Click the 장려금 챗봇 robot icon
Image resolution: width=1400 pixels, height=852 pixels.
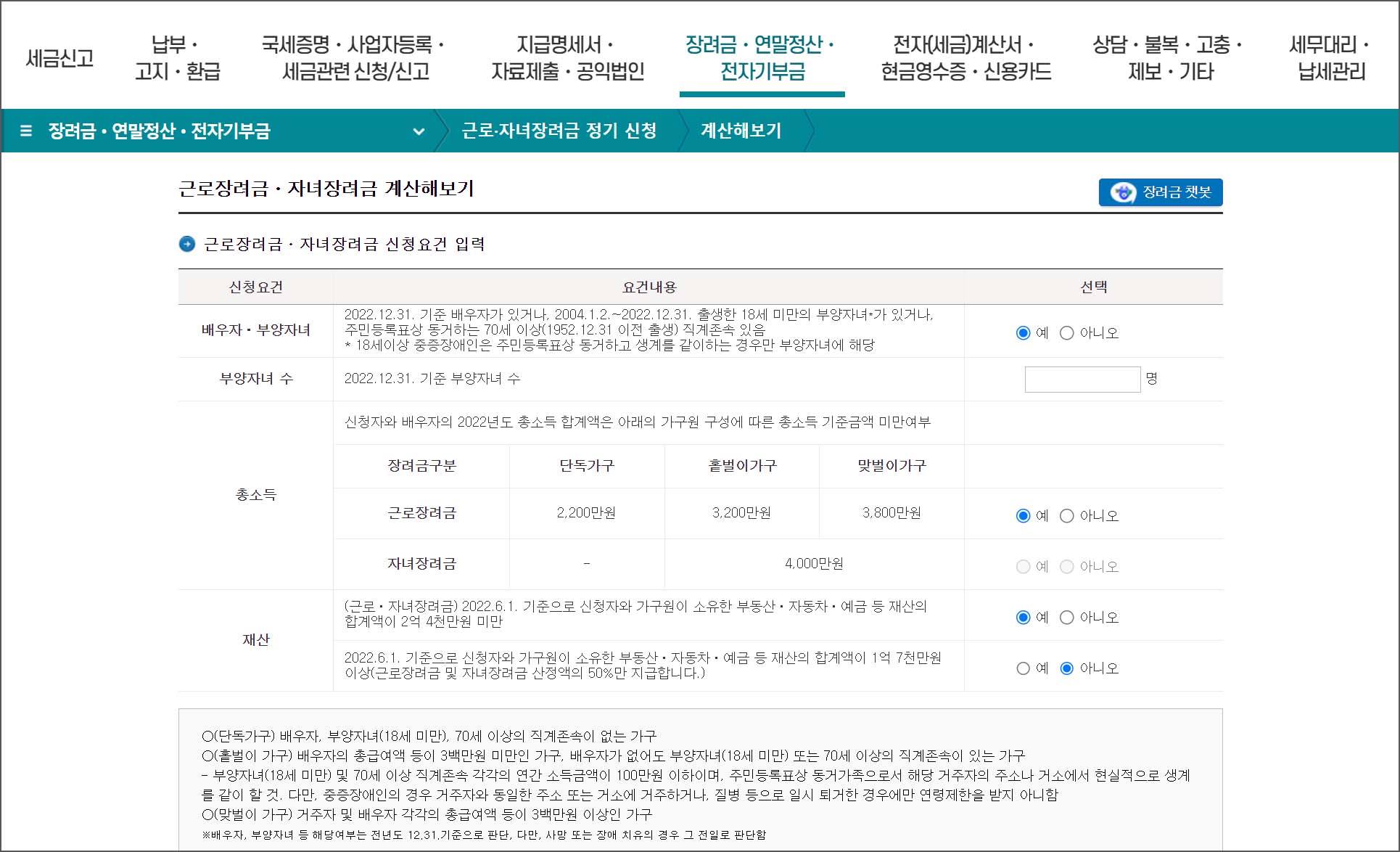(1123, 193)
